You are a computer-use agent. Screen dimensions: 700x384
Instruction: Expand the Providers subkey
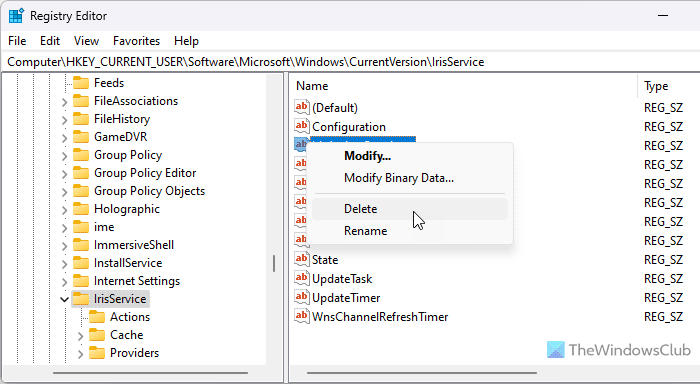(x=80, y=354)
